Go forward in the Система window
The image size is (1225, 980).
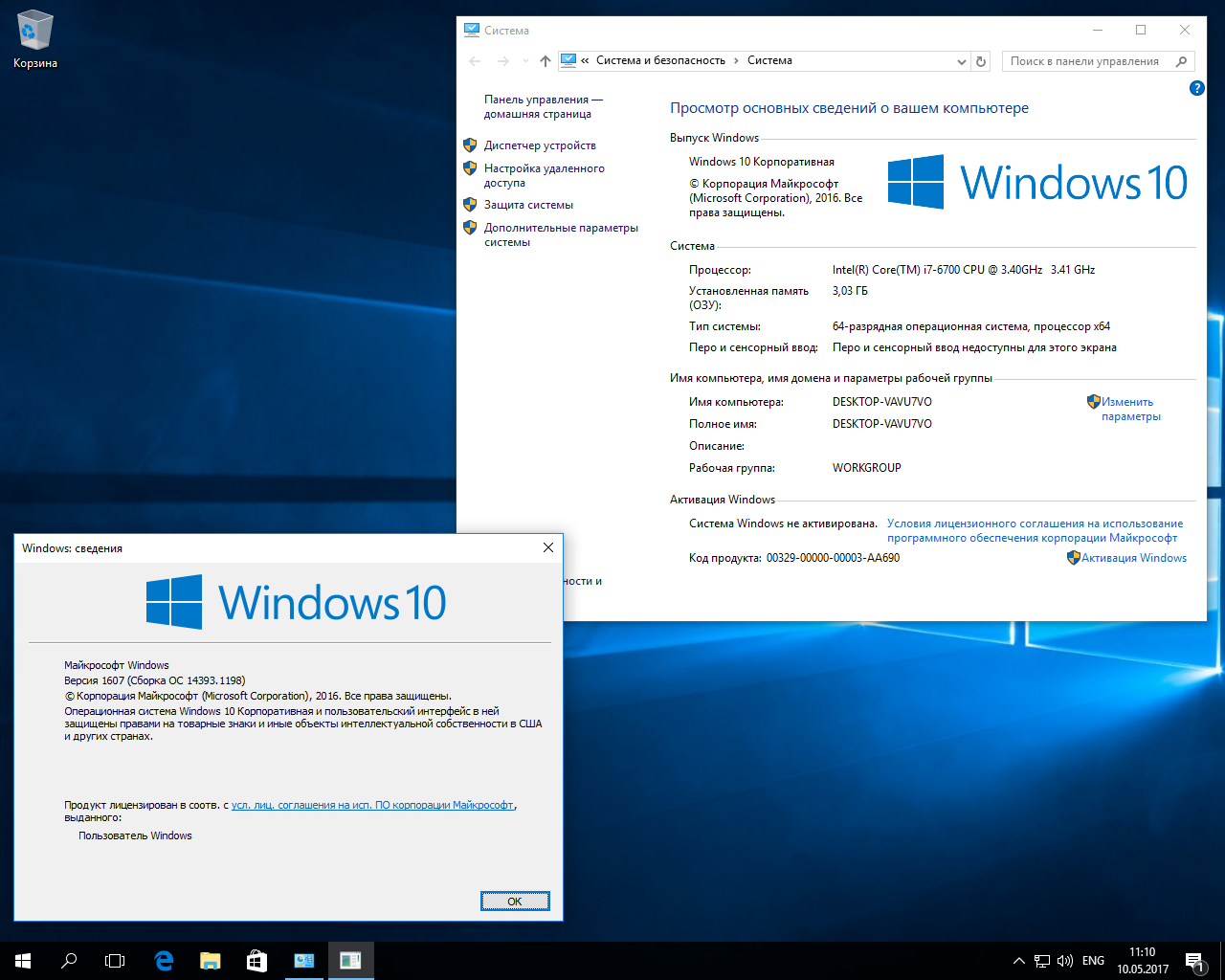tap(503, 61)
